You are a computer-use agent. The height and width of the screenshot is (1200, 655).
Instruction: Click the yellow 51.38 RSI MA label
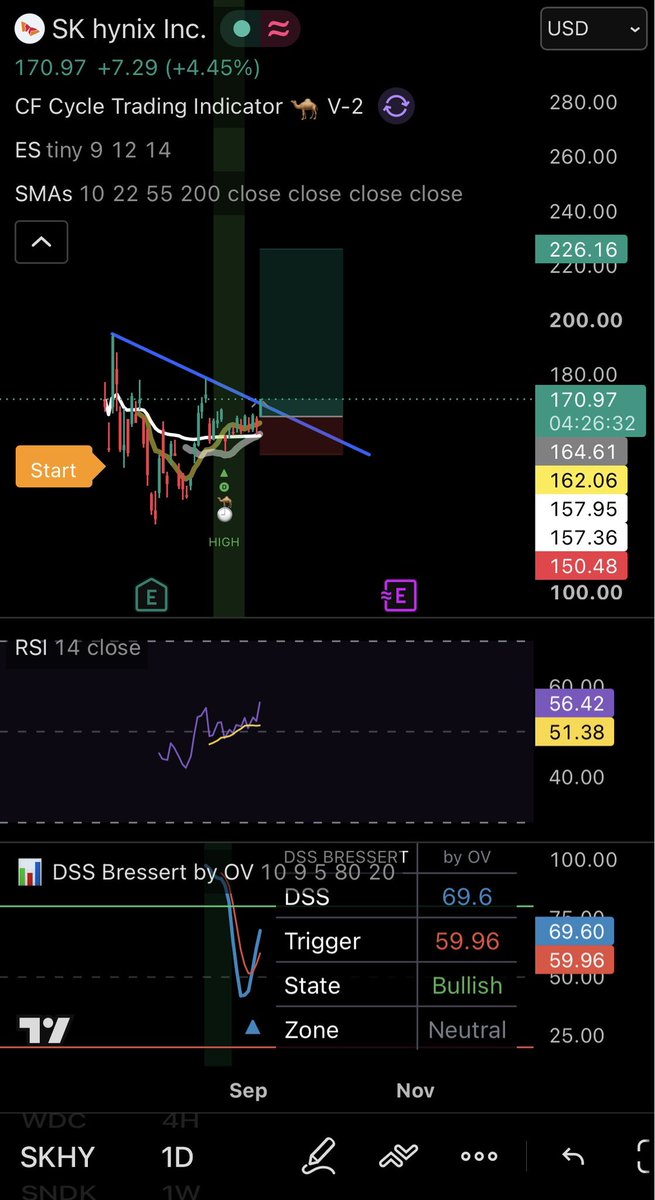click(x=575, y=732)
